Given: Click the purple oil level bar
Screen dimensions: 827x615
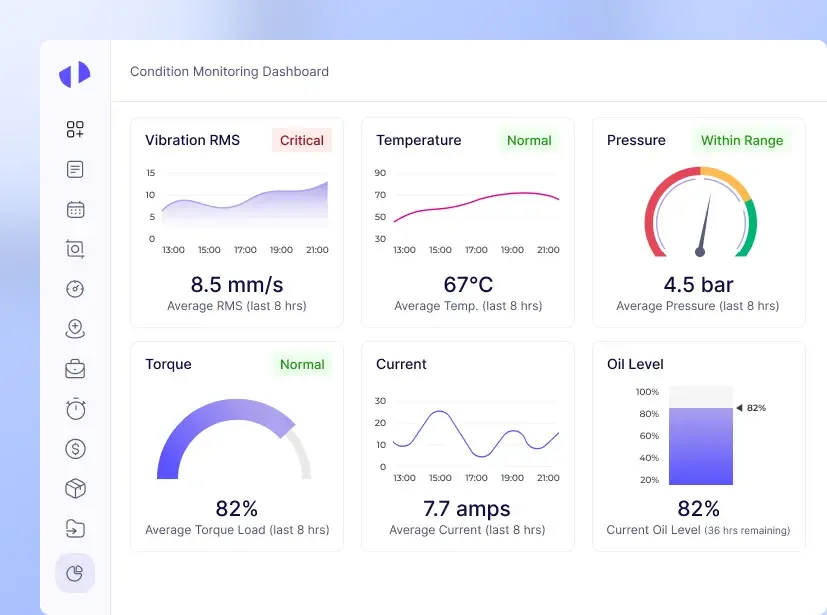Looking at the screenshot, I should pos(700,446).
